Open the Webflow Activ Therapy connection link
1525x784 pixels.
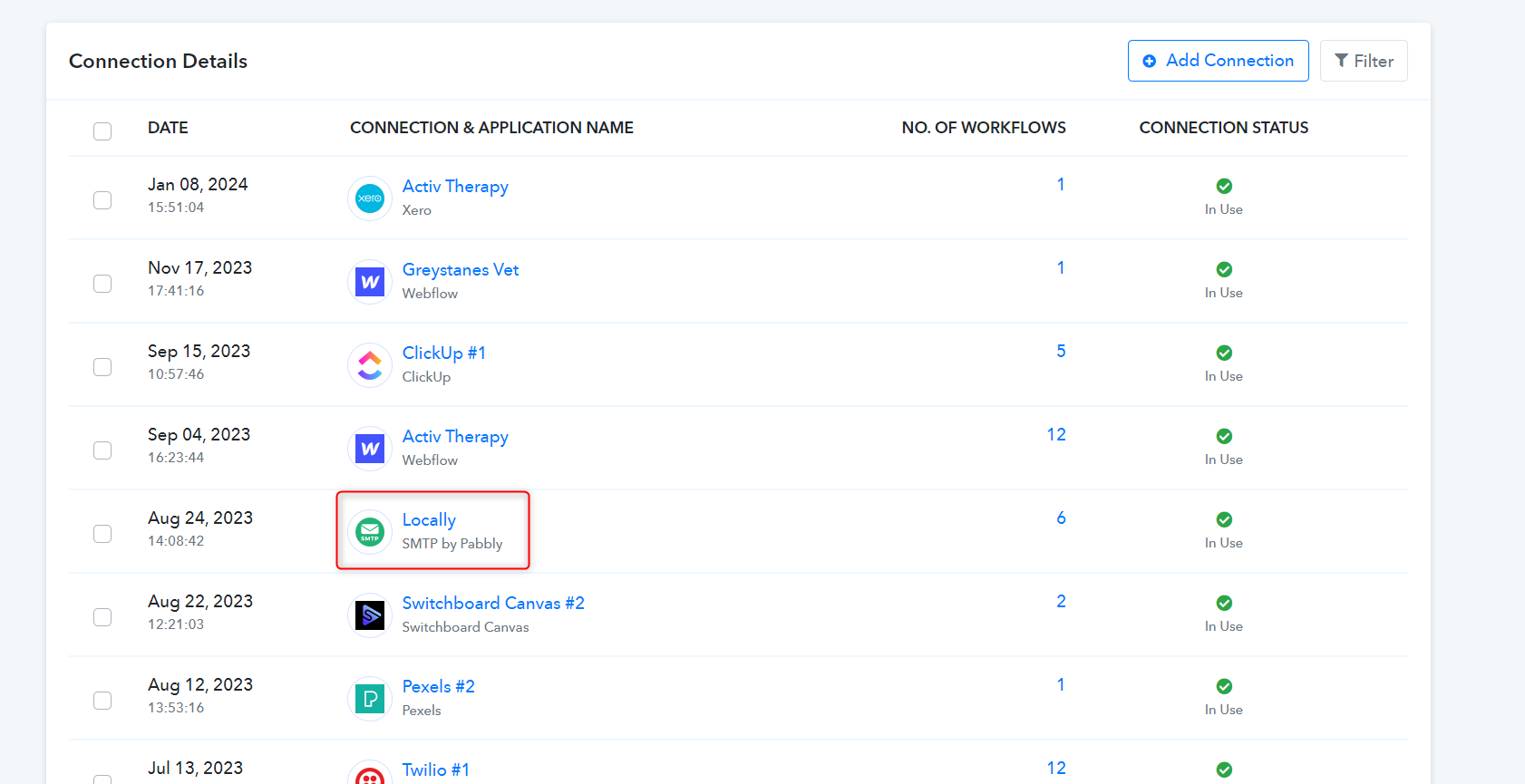[x=455, y=436]
